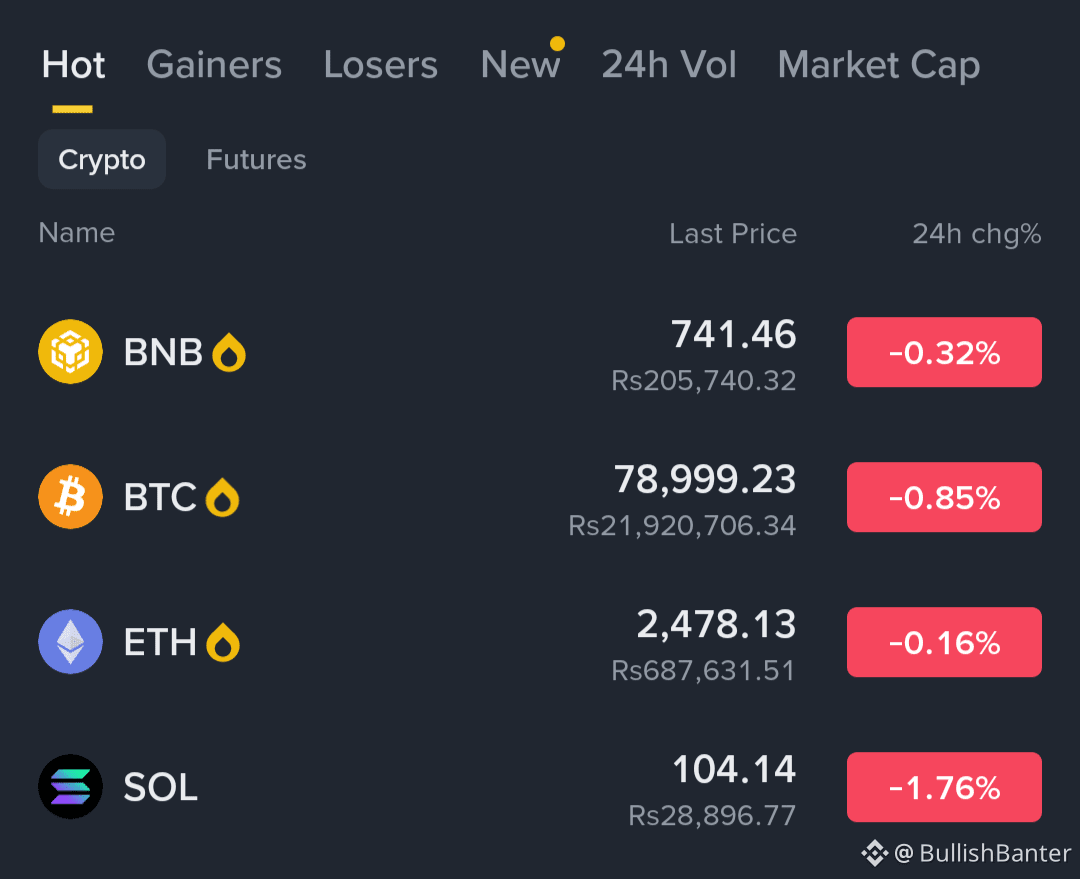Click the -0.32% change badge for BNB
Image resolution: width=1080 pixels, height=879 pixels.
(x=944, y=352)
